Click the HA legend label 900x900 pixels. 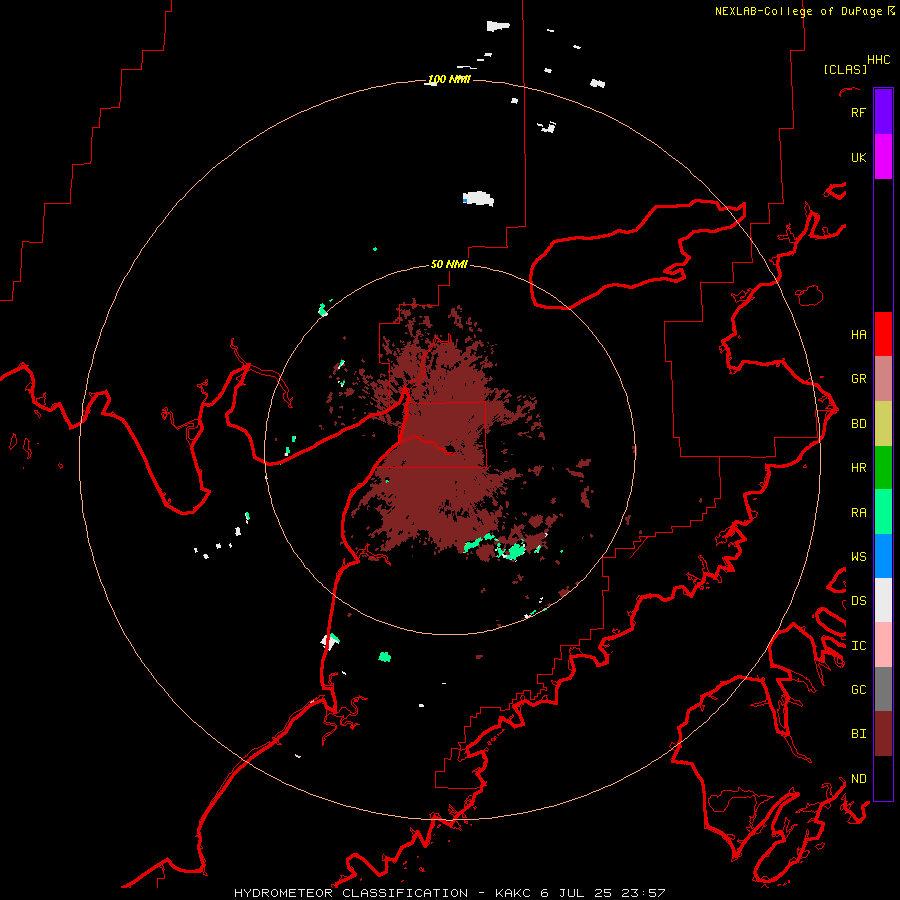[x=858, y=334]
